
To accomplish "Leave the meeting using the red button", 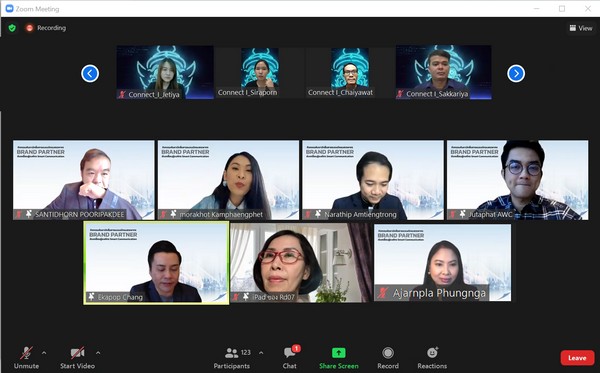I will [x=577, y=358].
